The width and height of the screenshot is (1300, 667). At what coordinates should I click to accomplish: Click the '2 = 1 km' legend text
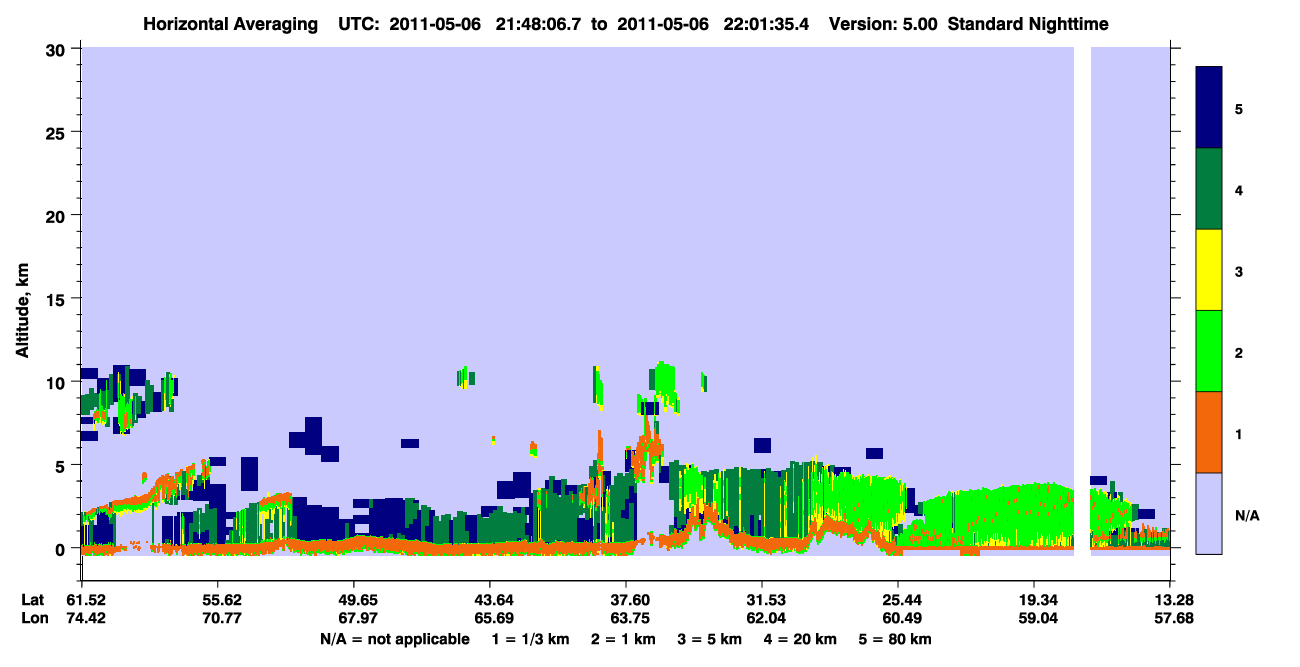click(x=624, y=639)
